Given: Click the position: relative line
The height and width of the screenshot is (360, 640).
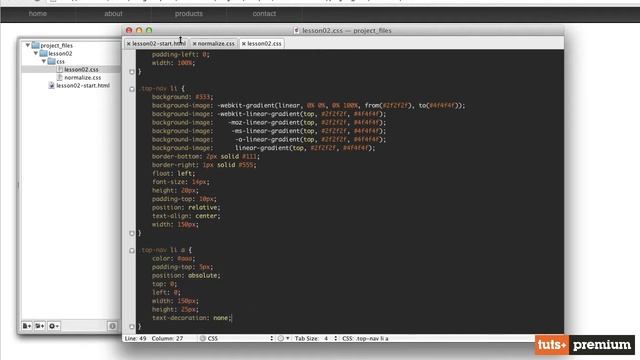Looking at the screenshot, I should (x=186, y=207).
